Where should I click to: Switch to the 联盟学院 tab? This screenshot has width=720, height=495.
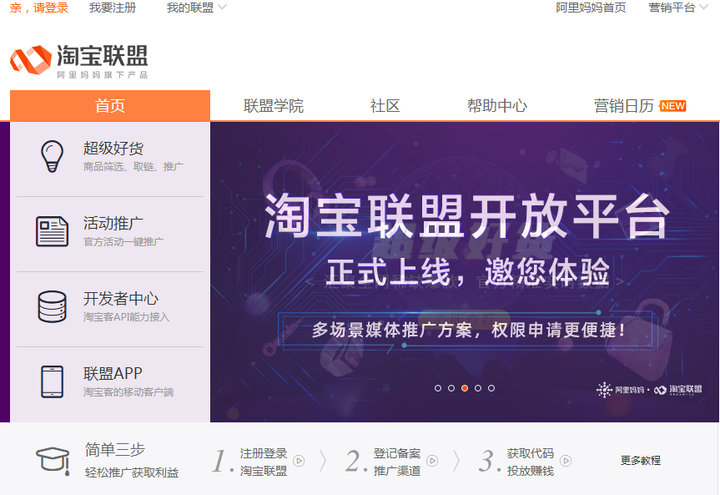coord(274,106)
